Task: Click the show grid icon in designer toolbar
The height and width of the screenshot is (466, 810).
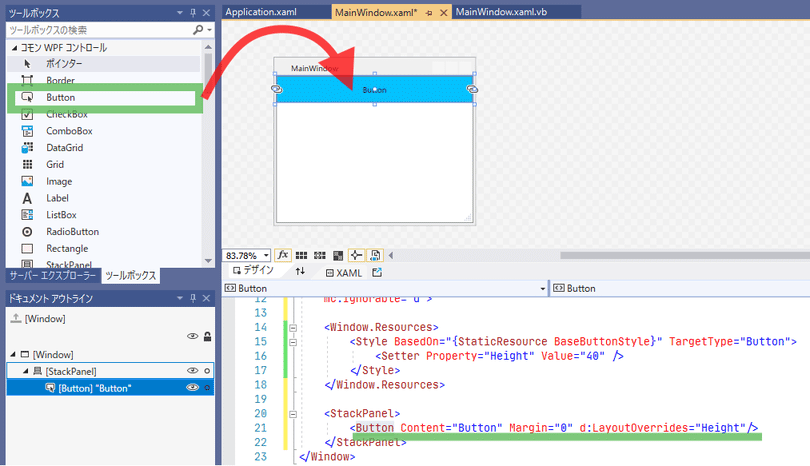Action: pos(302,255)
